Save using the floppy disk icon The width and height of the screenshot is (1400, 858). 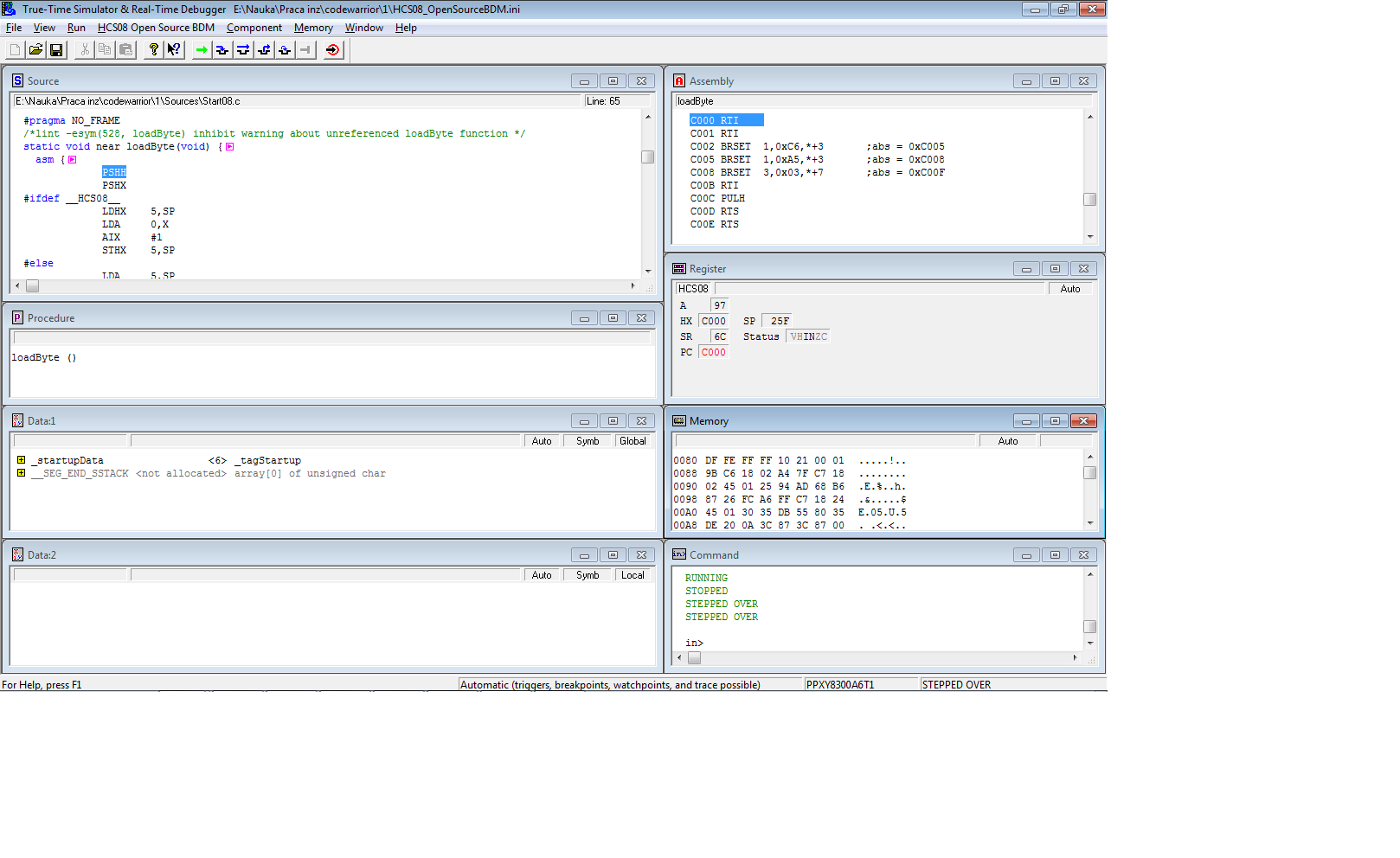click(56, 50)
